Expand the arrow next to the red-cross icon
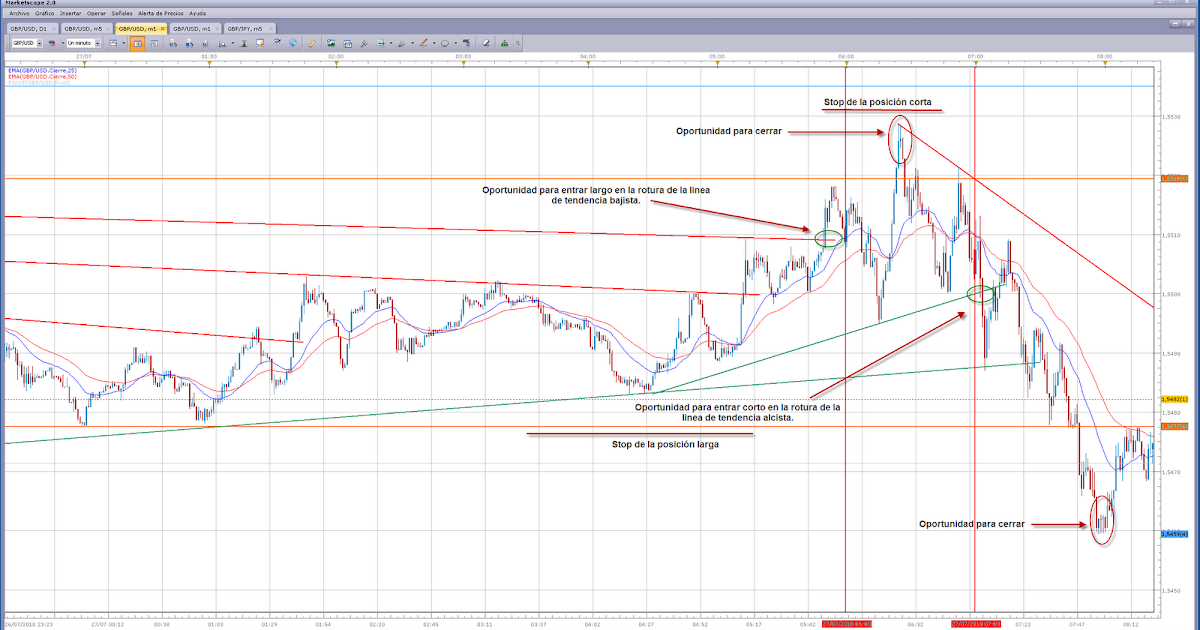 tap(62, 43)
